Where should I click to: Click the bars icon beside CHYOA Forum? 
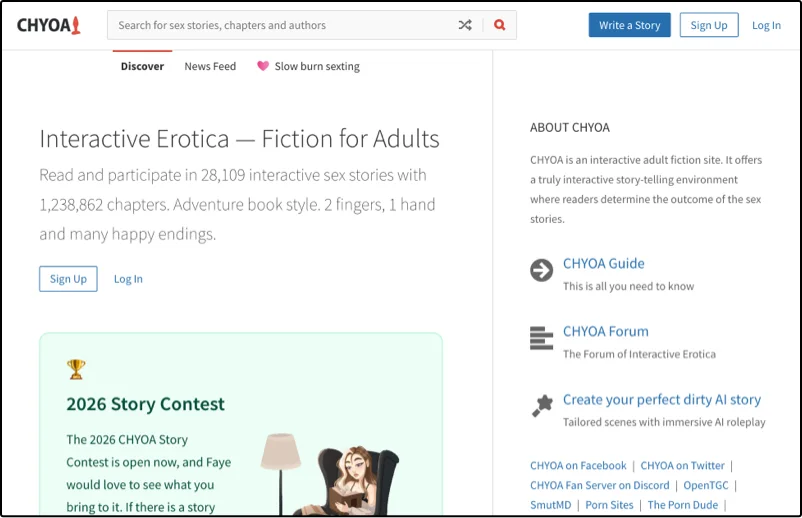pos(541,338)
